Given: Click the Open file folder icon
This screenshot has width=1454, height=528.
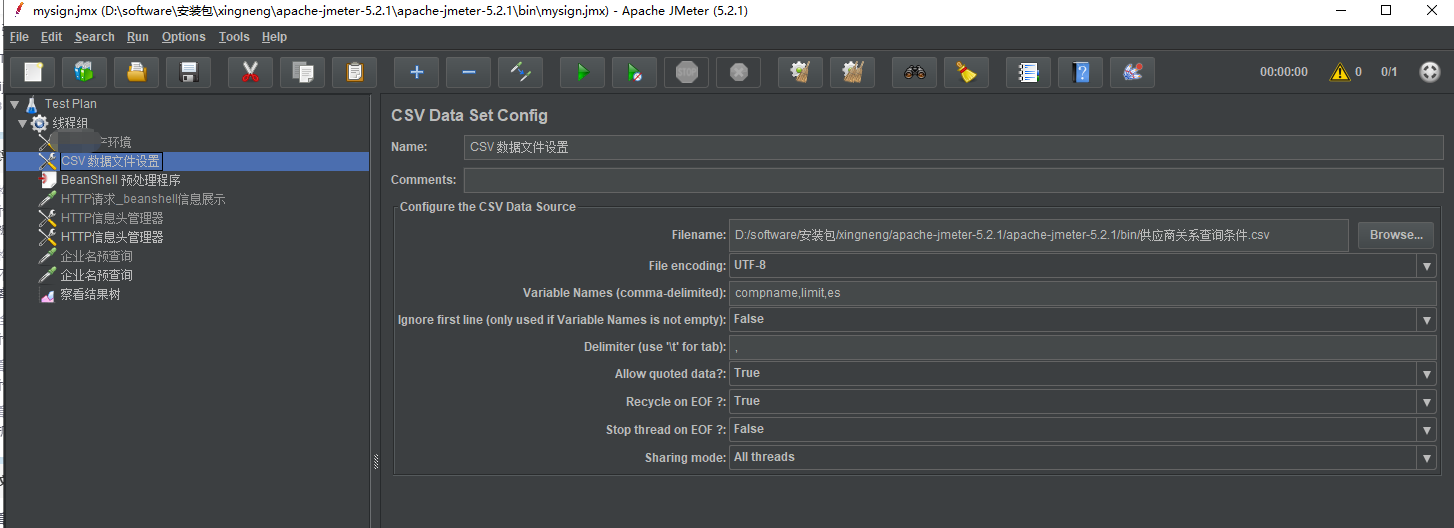Looking at the screenshot, I should (136, 72).
